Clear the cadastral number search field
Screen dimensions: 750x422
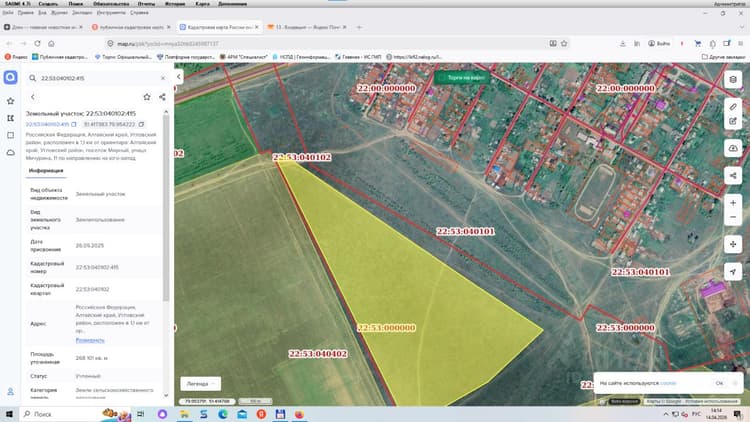click(163, 78)
